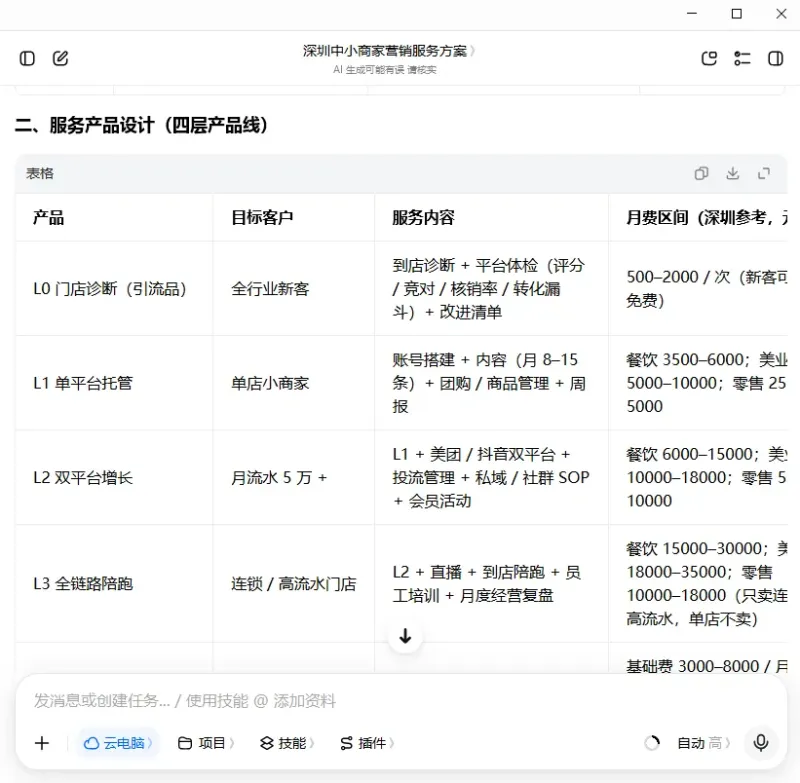Viewport: 800px width, 783px height.
Task: Click the 二、服务产品设计 section heading
Action: click(141, 125)
